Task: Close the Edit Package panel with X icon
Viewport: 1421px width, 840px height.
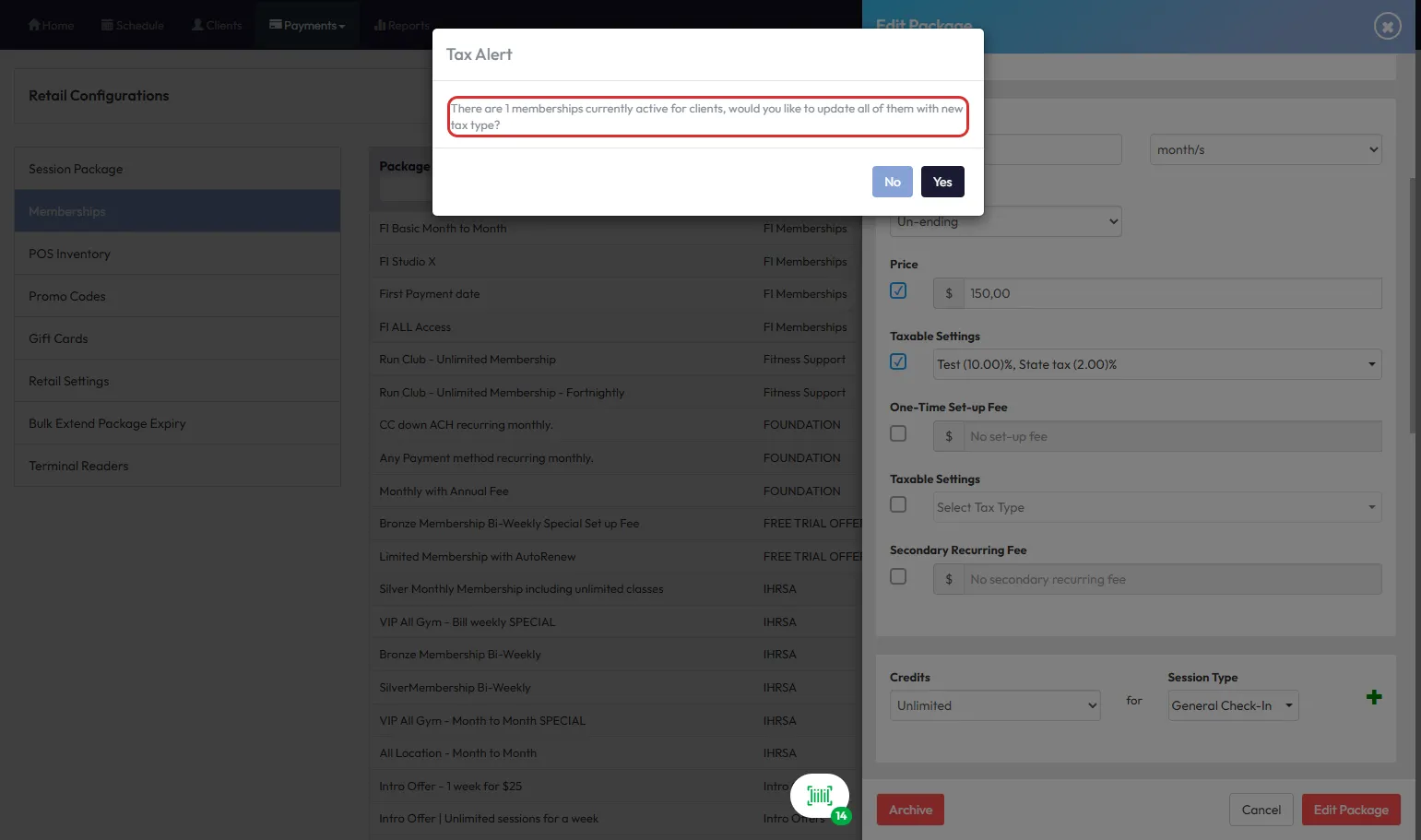Action: pos(1387,26)
